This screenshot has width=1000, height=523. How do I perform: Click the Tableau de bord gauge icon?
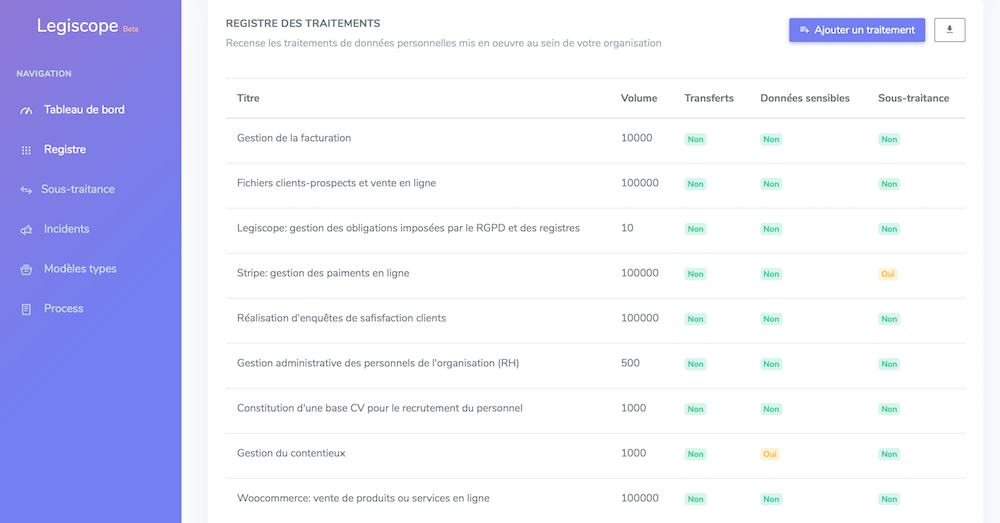pyautogui.click(x=27, y=110)
